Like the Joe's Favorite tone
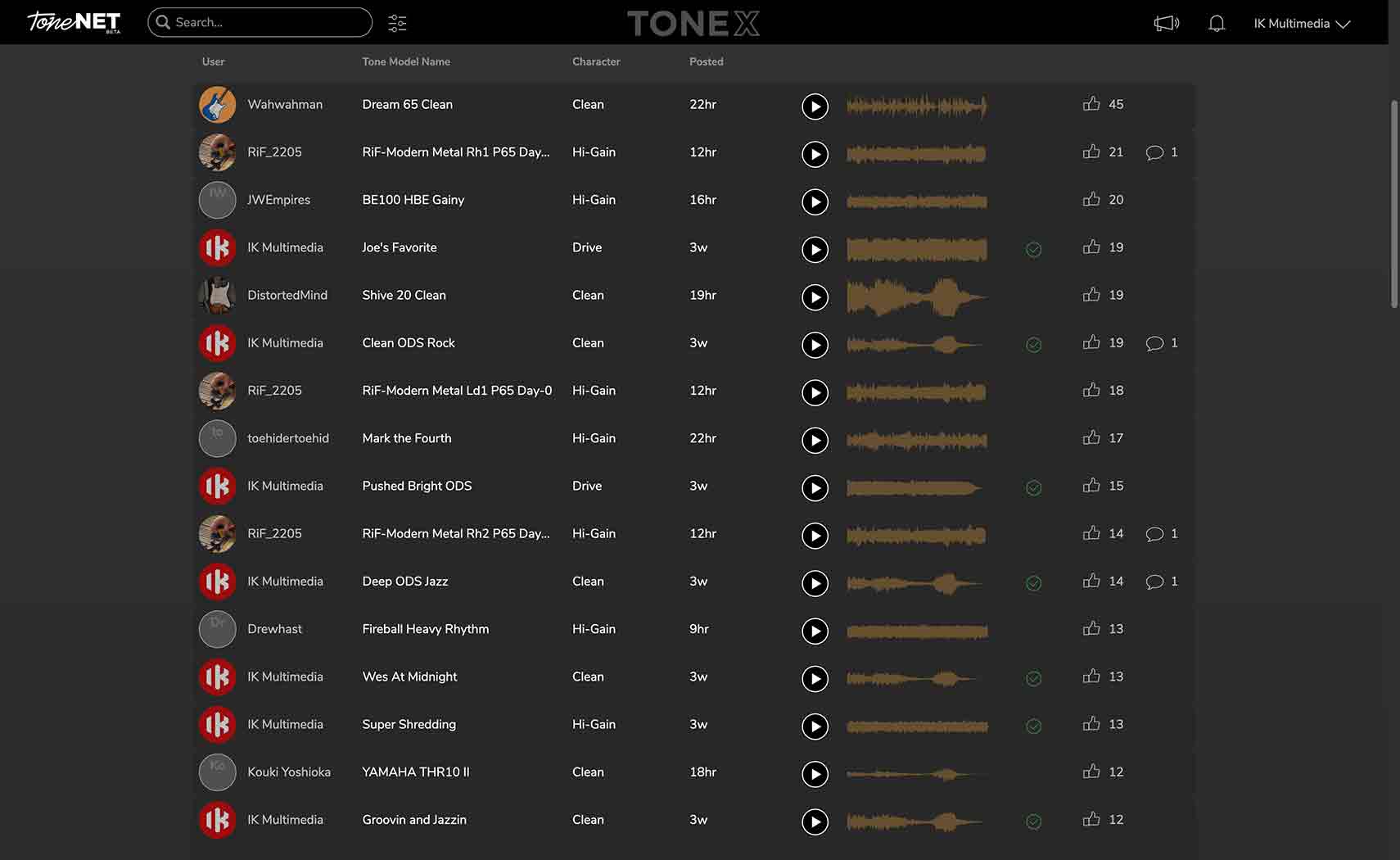1400x860 pixels. coord(1091,247)
